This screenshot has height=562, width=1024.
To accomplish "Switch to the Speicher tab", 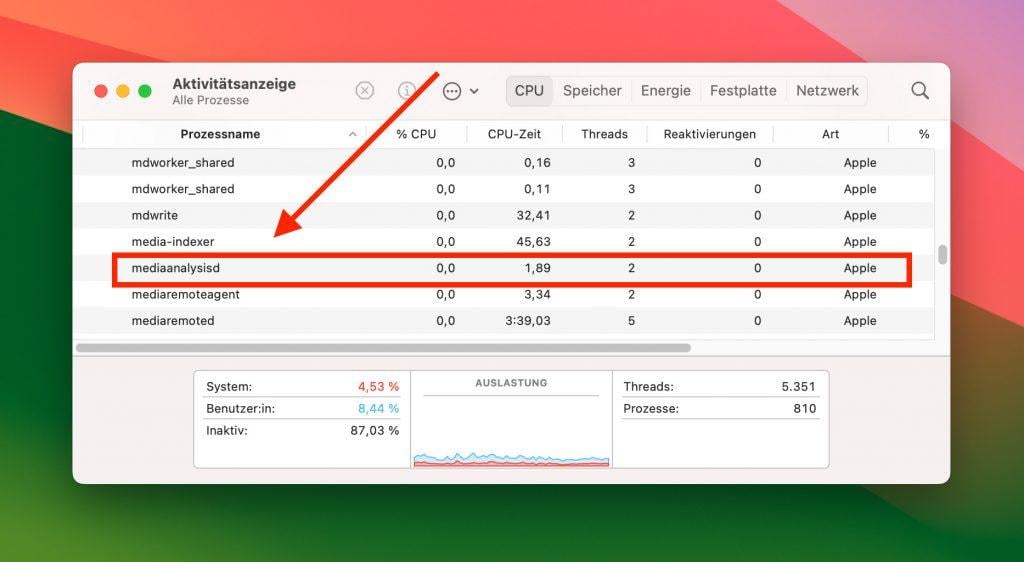I will (x=592, y=91).
